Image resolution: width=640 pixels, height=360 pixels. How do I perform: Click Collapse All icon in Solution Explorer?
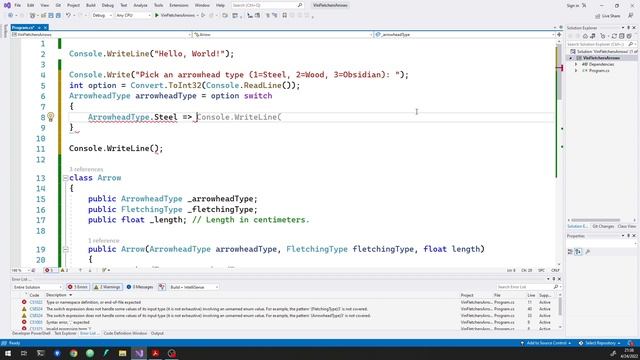pos(622,36)
